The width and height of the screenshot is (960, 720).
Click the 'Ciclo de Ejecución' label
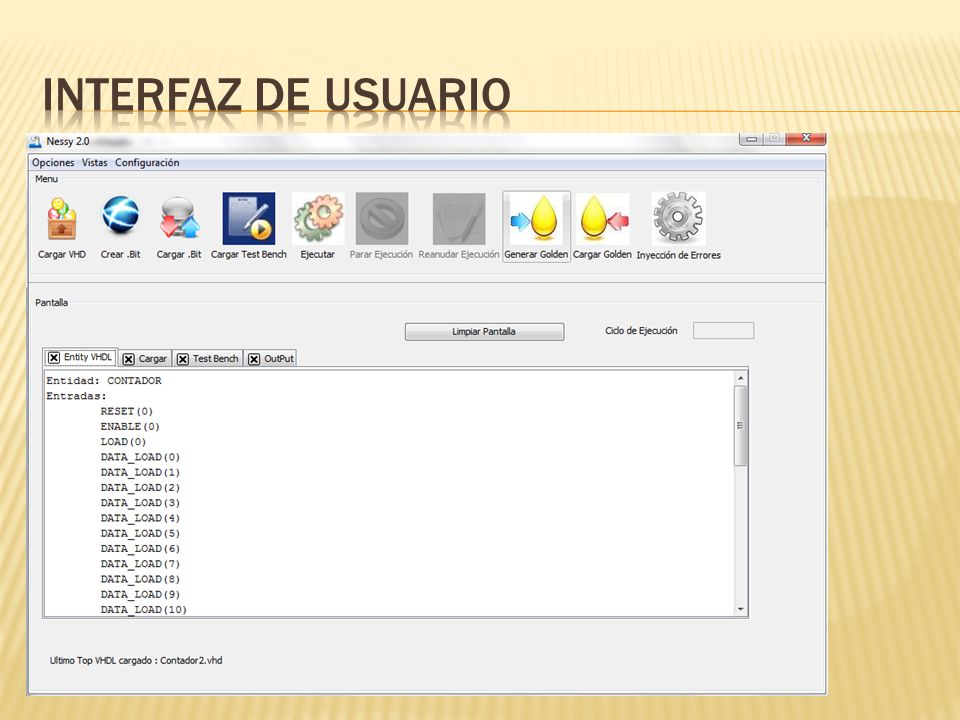641,331
